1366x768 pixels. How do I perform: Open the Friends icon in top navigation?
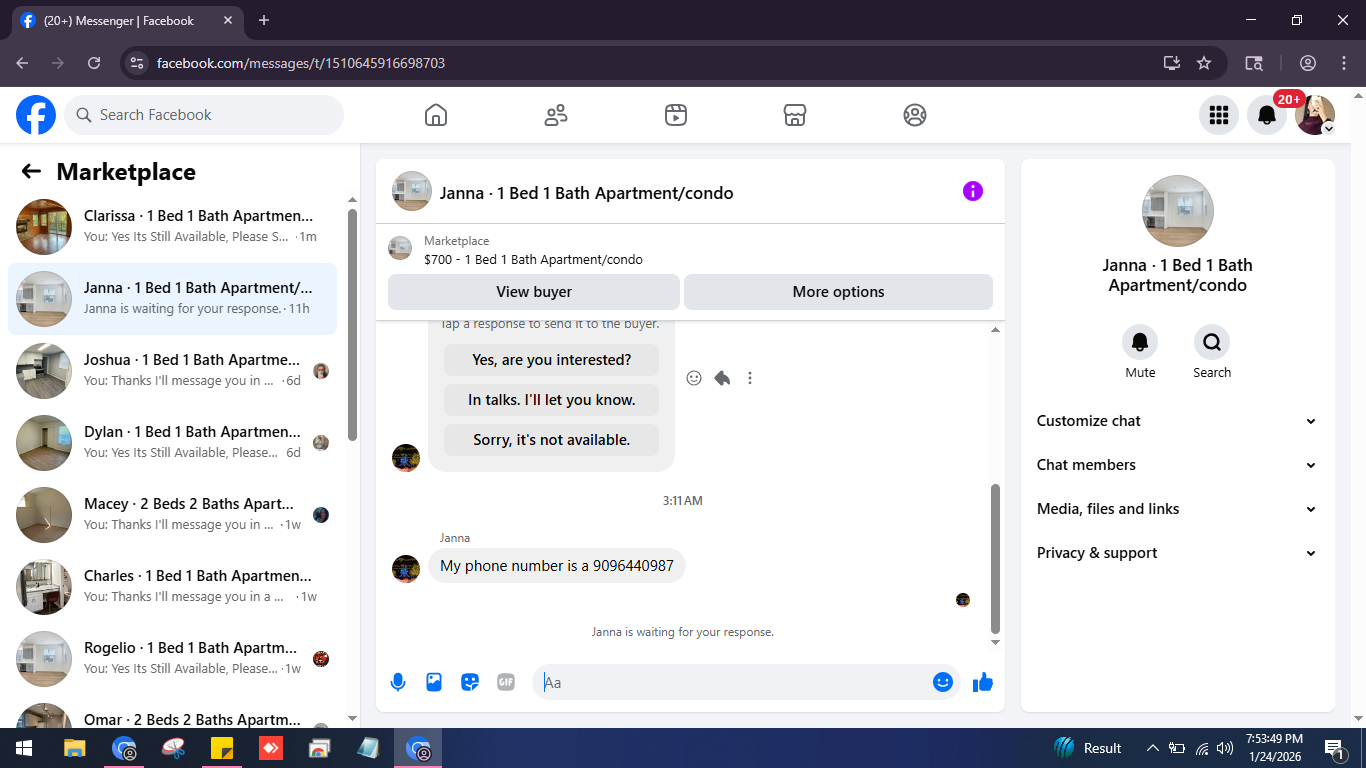pos(556,115)
